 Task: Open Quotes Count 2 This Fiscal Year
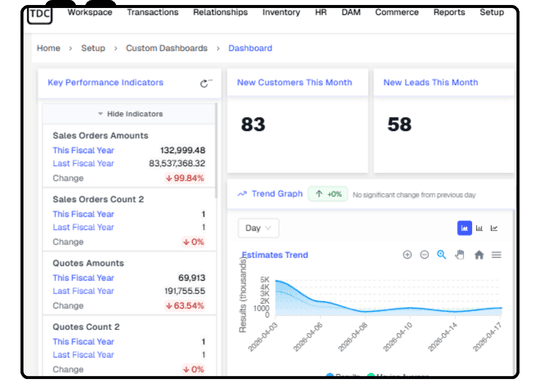[83, 342]
